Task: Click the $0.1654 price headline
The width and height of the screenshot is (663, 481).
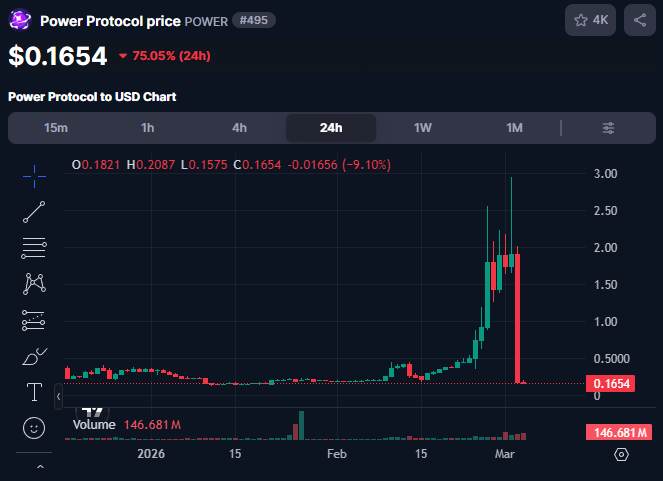Action: [58, 56]
